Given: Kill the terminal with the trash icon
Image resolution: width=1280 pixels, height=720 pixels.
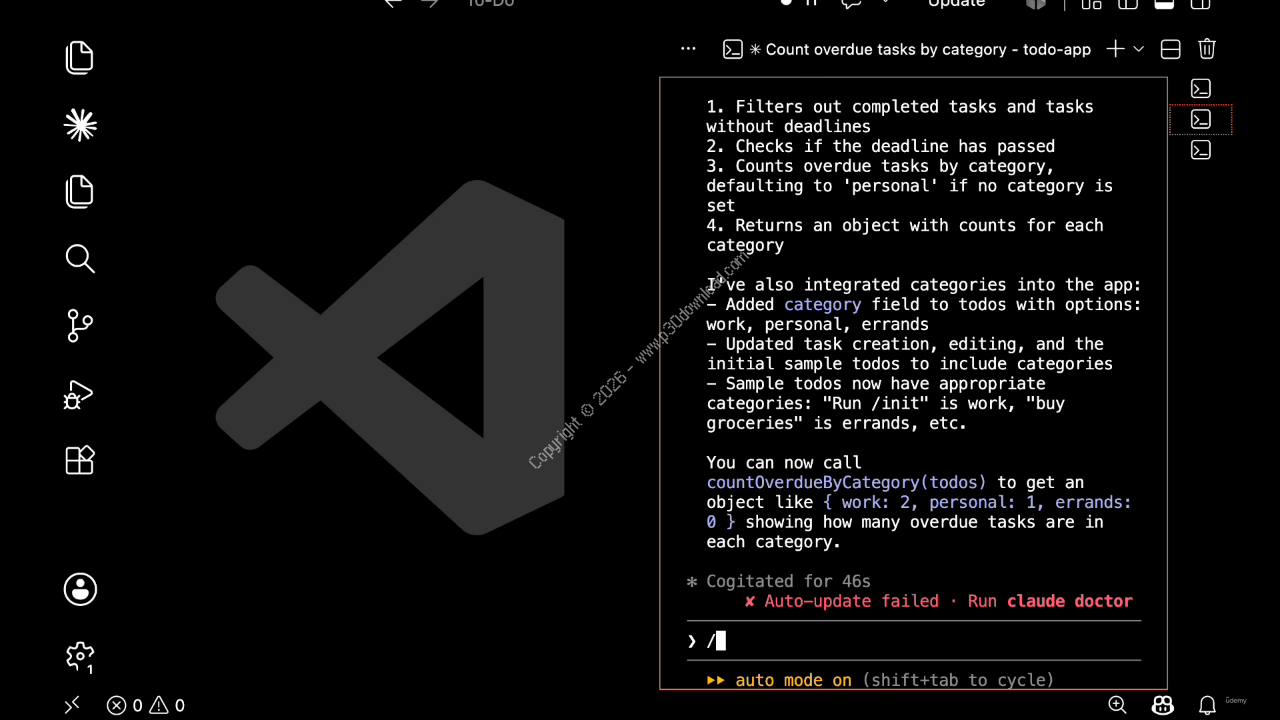Looking at the screenshot, I should point(1207,49).
